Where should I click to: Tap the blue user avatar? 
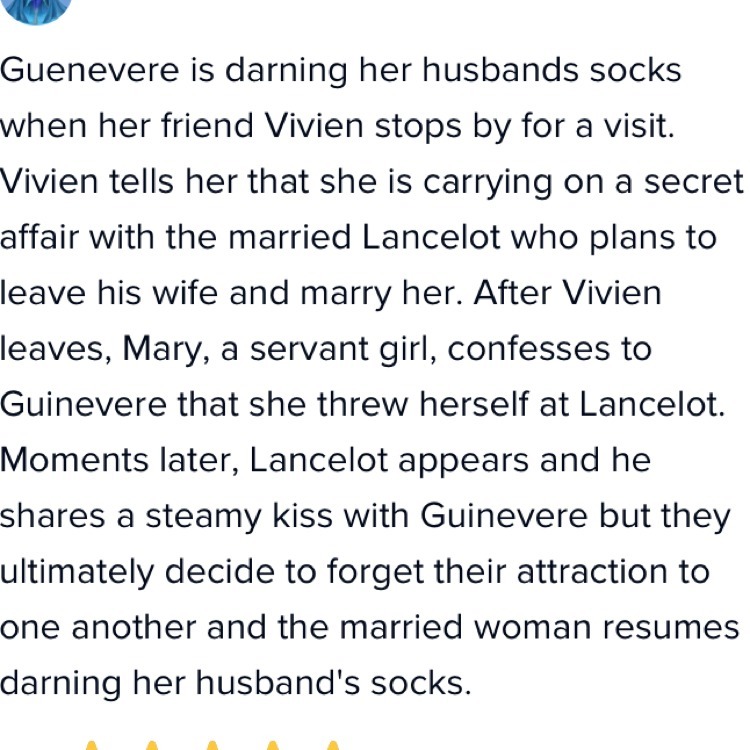(x=36, y=8)
